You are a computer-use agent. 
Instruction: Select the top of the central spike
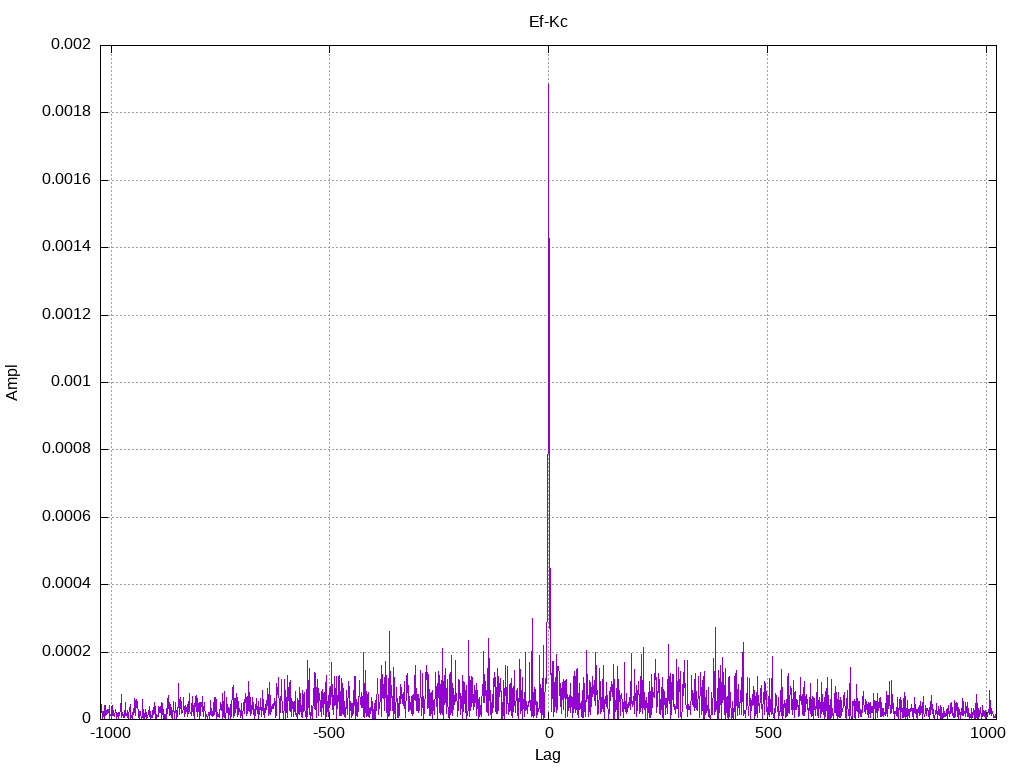pyautogui.click(x=548, y=84)
